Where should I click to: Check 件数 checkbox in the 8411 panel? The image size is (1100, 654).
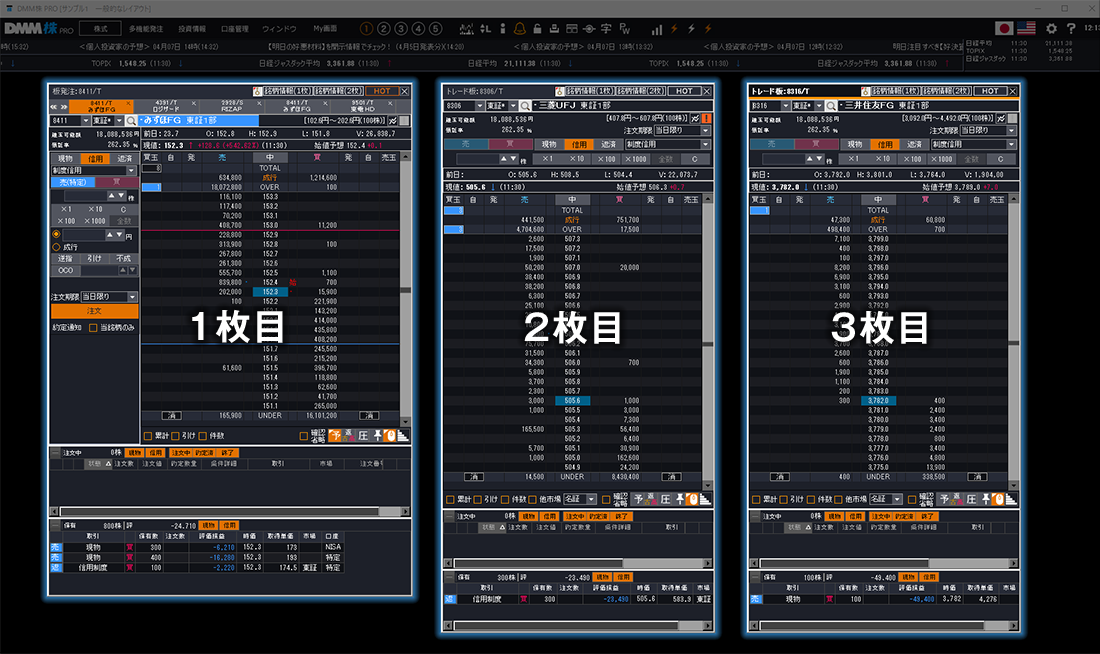[x=203, y=436]
